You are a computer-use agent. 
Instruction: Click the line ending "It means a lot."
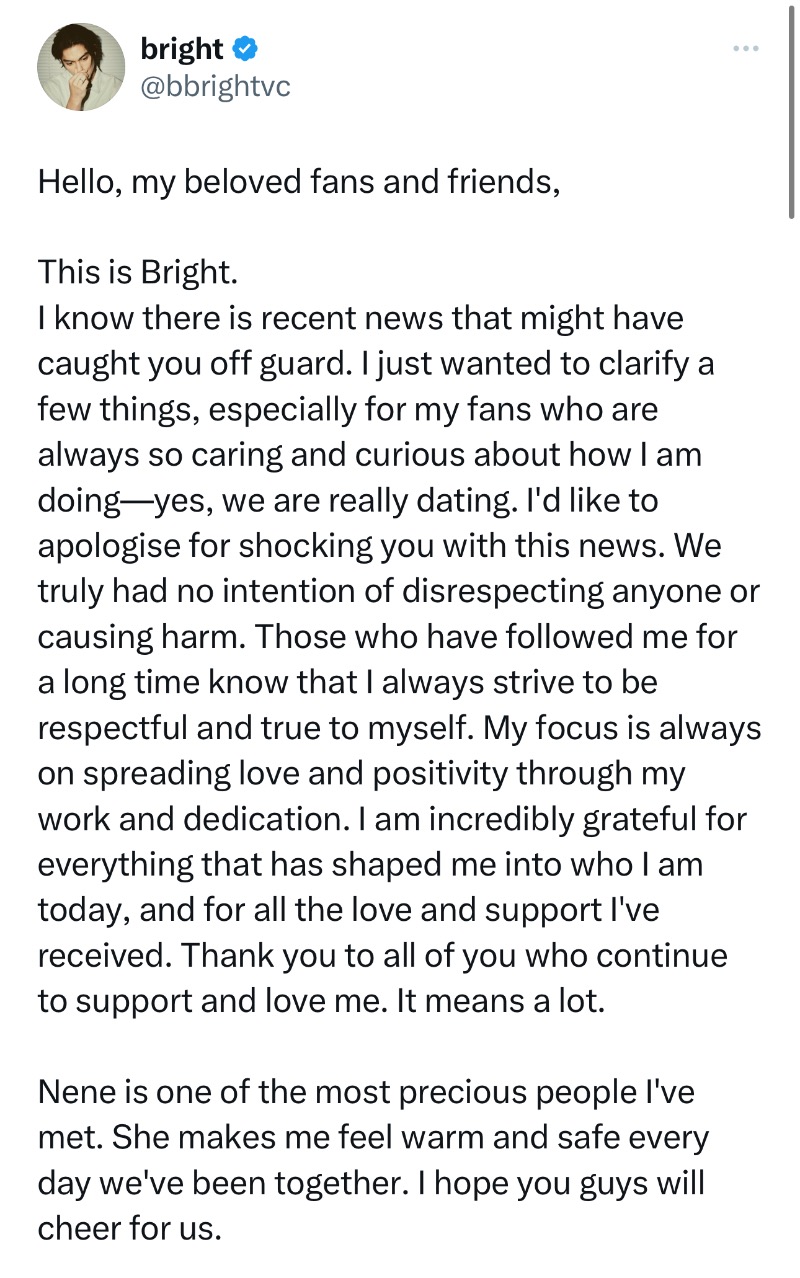(x=321, y=1000)
